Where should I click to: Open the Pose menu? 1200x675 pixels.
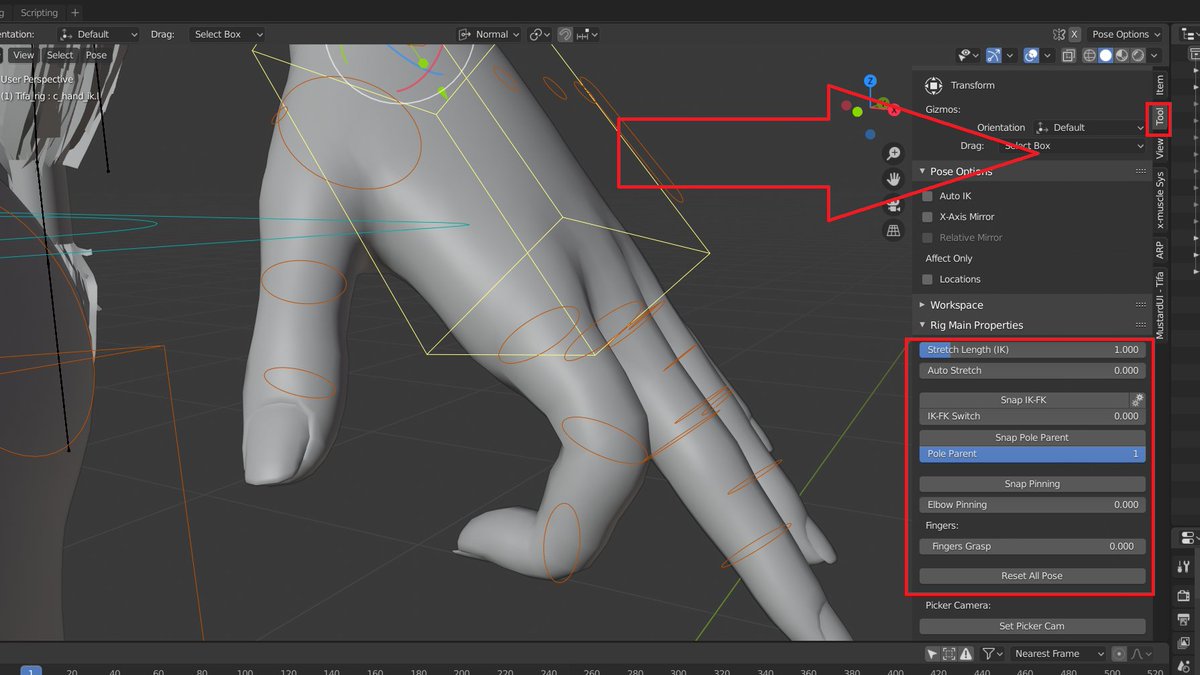click(96, 55)
